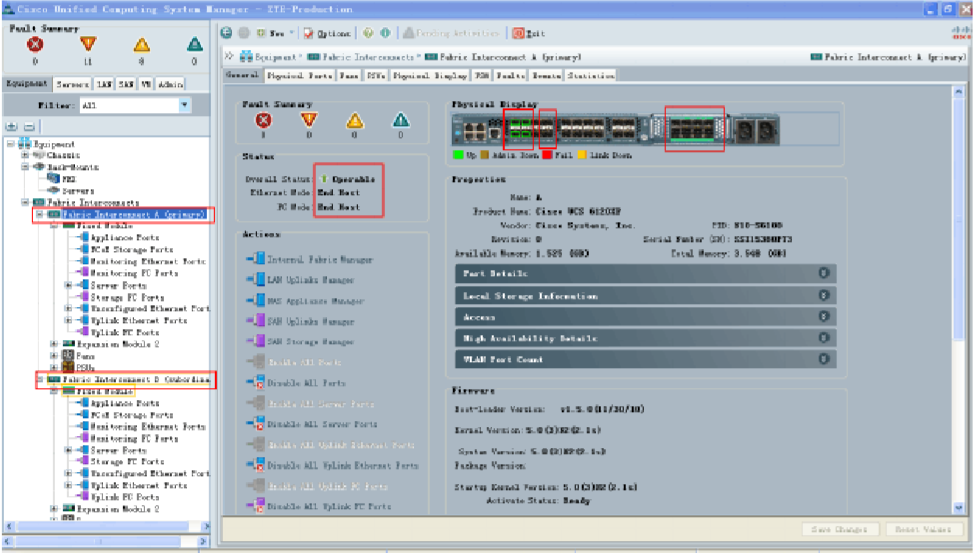
Task: Switch to the VM navigation tab
Action: coord(146,84)
